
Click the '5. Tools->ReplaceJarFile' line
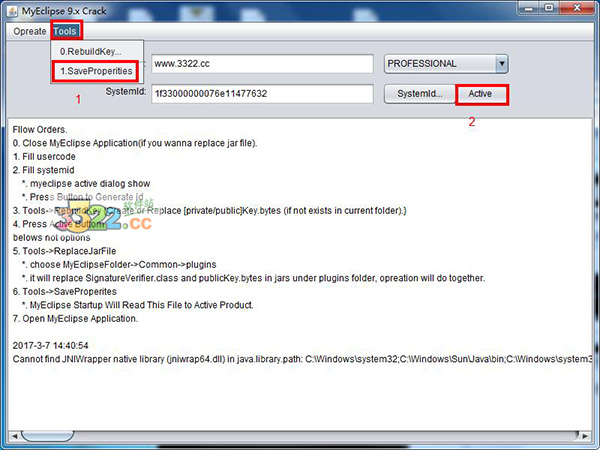(64, 251)
